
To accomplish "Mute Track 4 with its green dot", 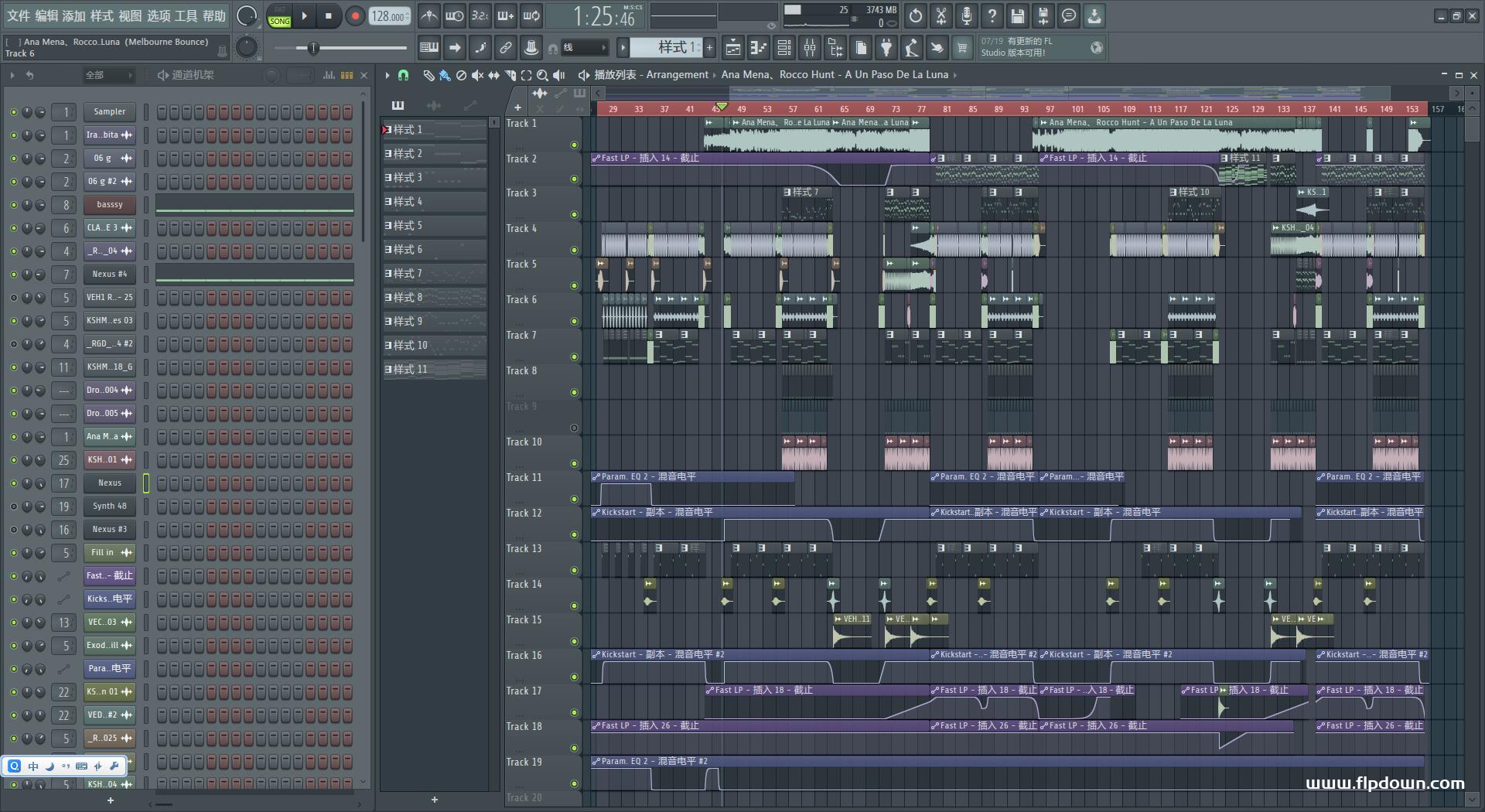I will click(x=574, y=250).
